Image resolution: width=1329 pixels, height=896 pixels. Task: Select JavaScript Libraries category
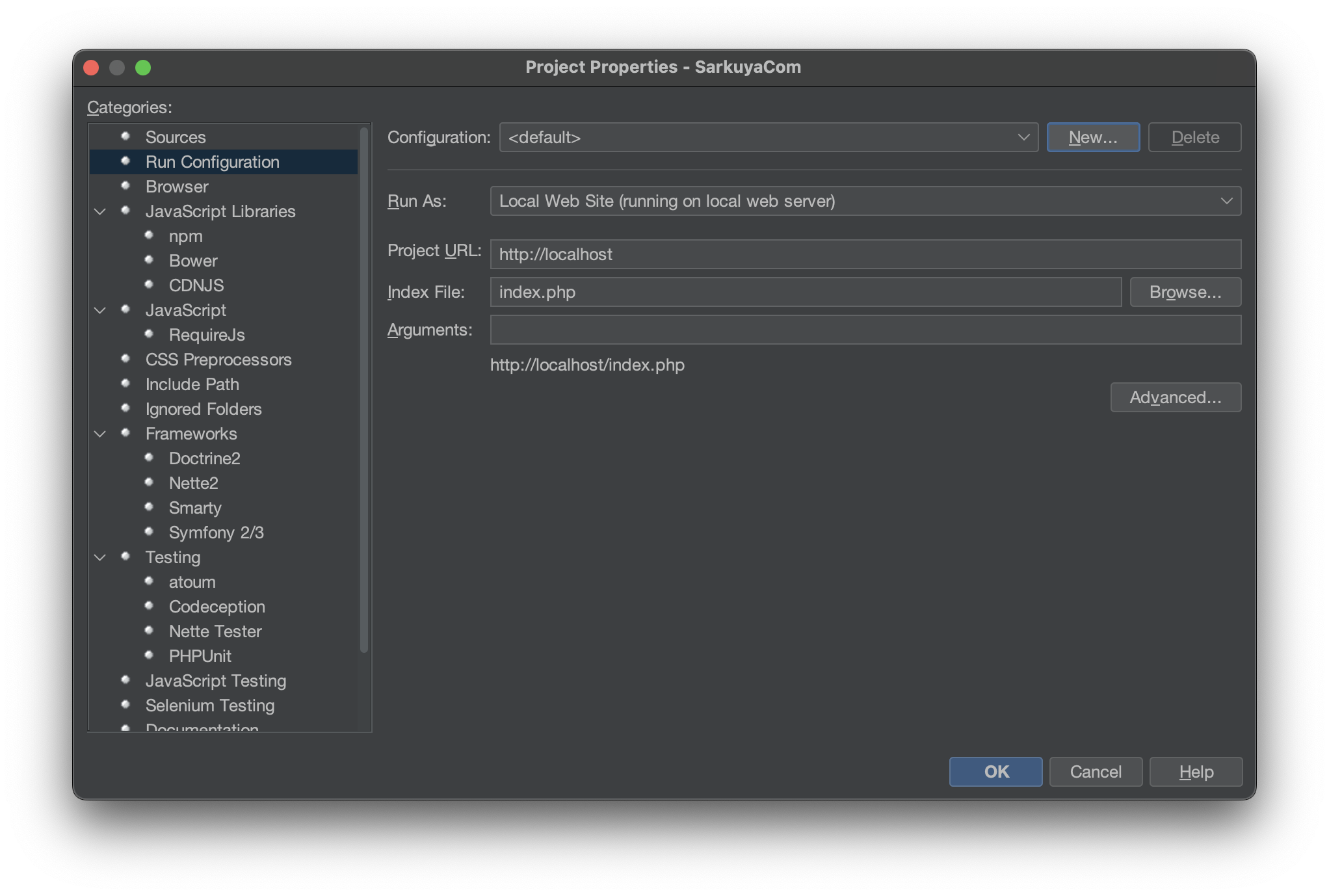(x=220, y=211)
